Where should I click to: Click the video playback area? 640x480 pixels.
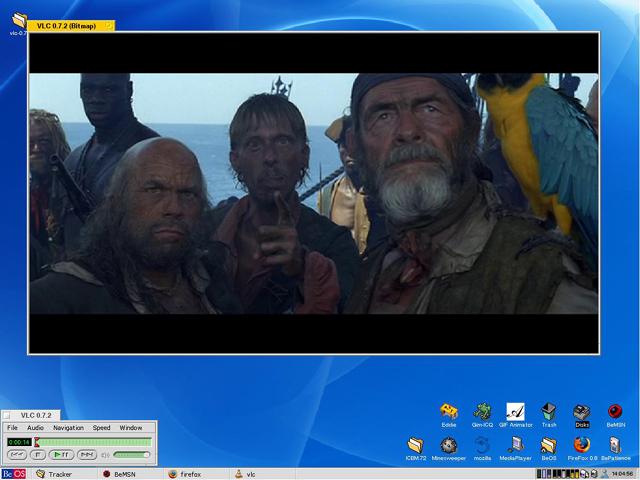coord(313,193)
